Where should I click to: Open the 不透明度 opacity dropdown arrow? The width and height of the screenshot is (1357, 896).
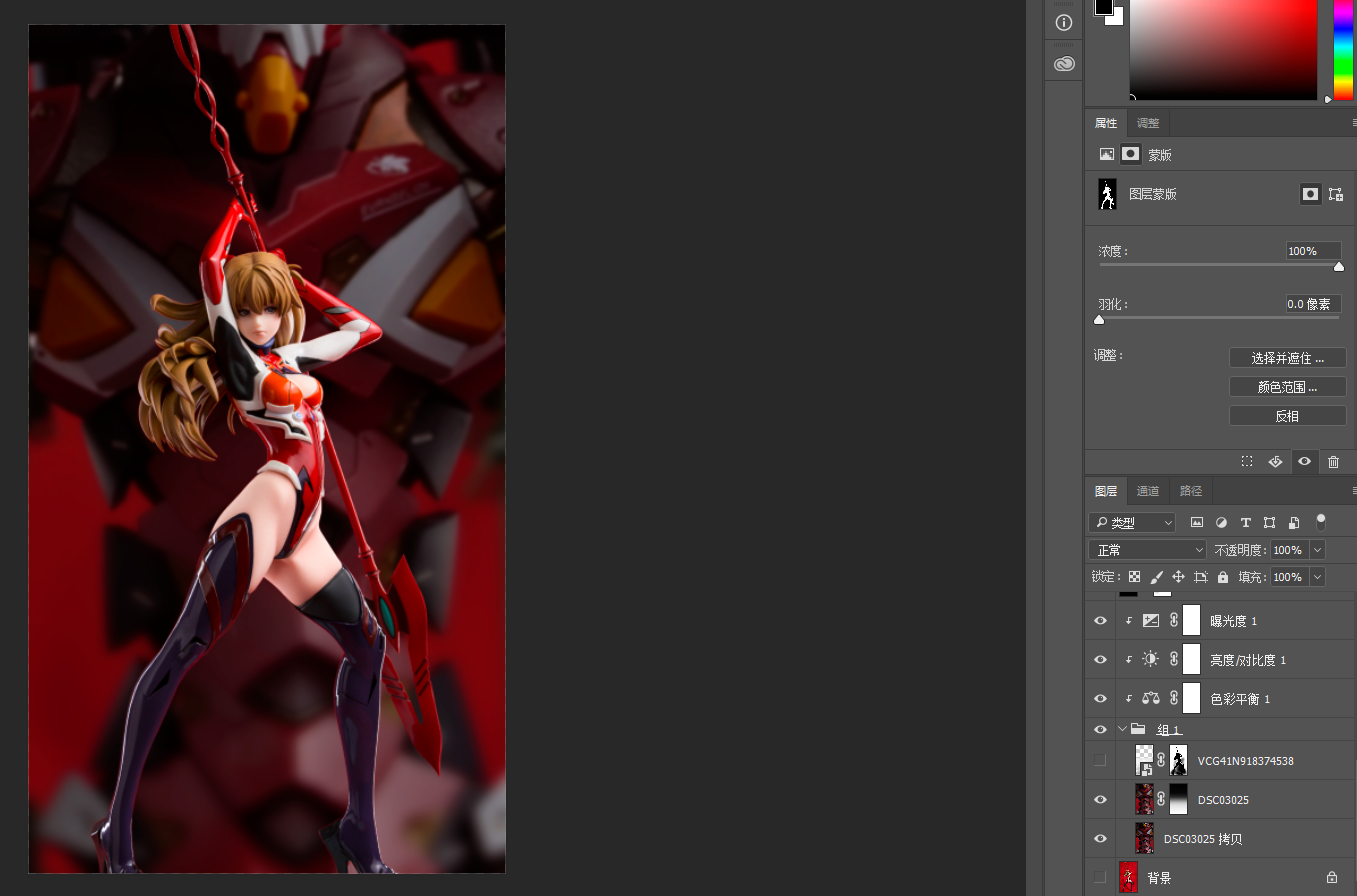pyautogui.click(x=1317, y=550)
